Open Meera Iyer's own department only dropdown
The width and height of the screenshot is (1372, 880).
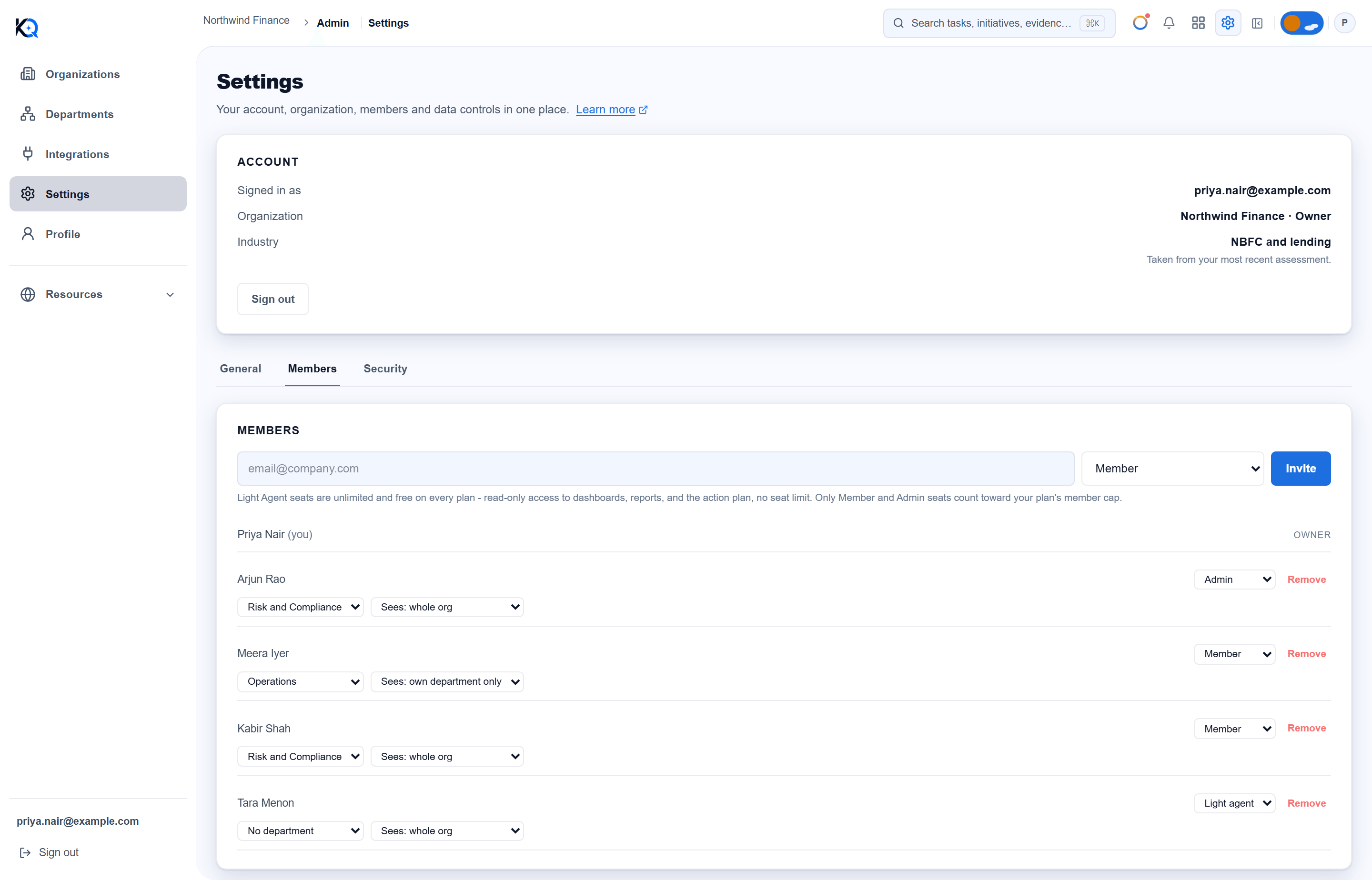pos(447,682)
